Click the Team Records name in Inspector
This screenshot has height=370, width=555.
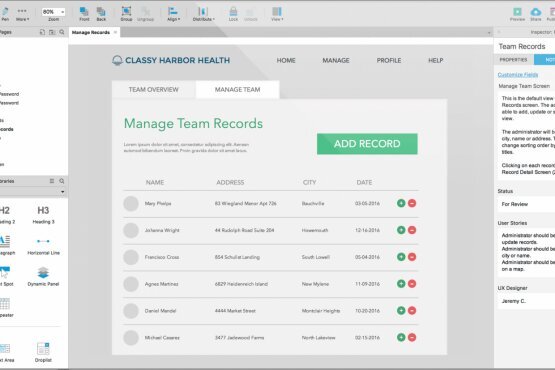pyautogui.click(x=522, y=46)
